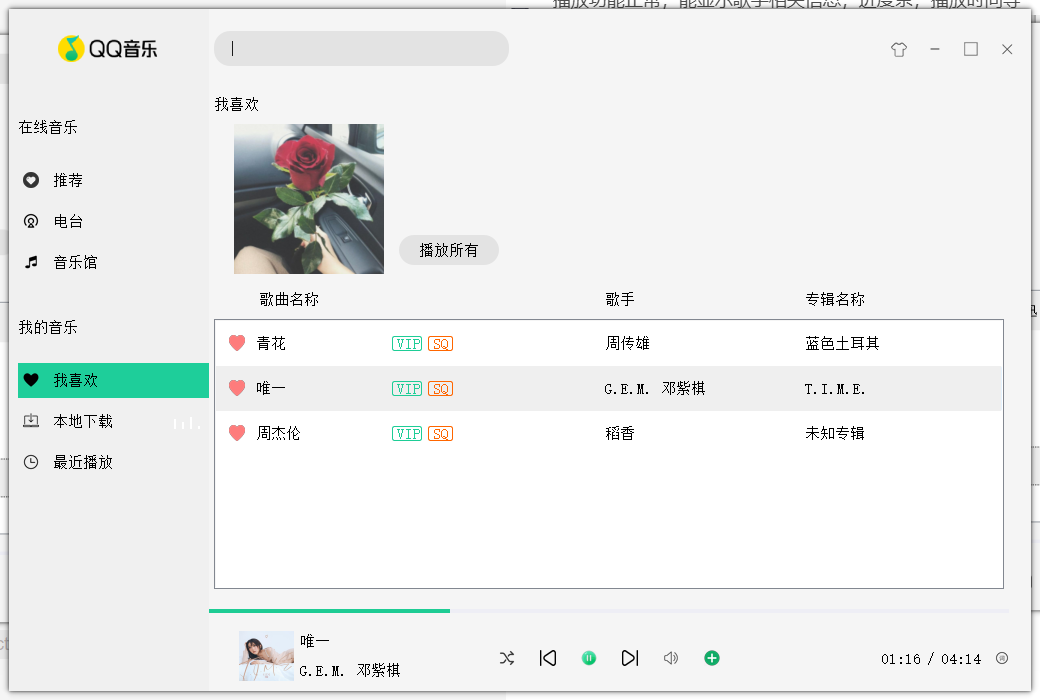Click the 专辑名称 column header
The height and width of the screenshot is (700, 1040).
tap(835, 299)
